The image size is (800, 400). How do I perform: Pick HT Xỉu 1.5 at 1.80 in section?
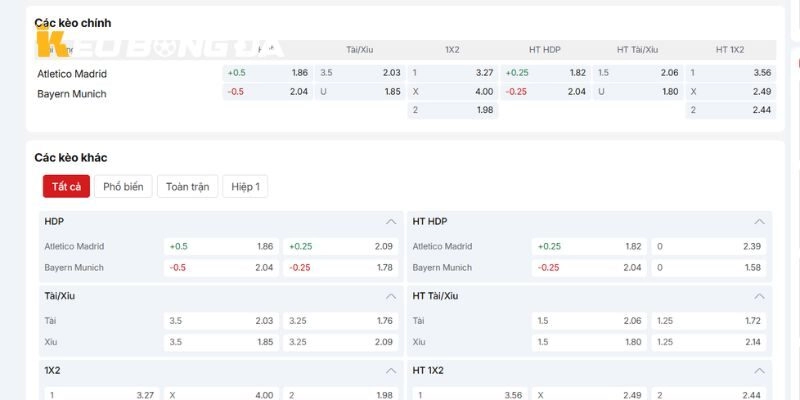coord(589,342)
